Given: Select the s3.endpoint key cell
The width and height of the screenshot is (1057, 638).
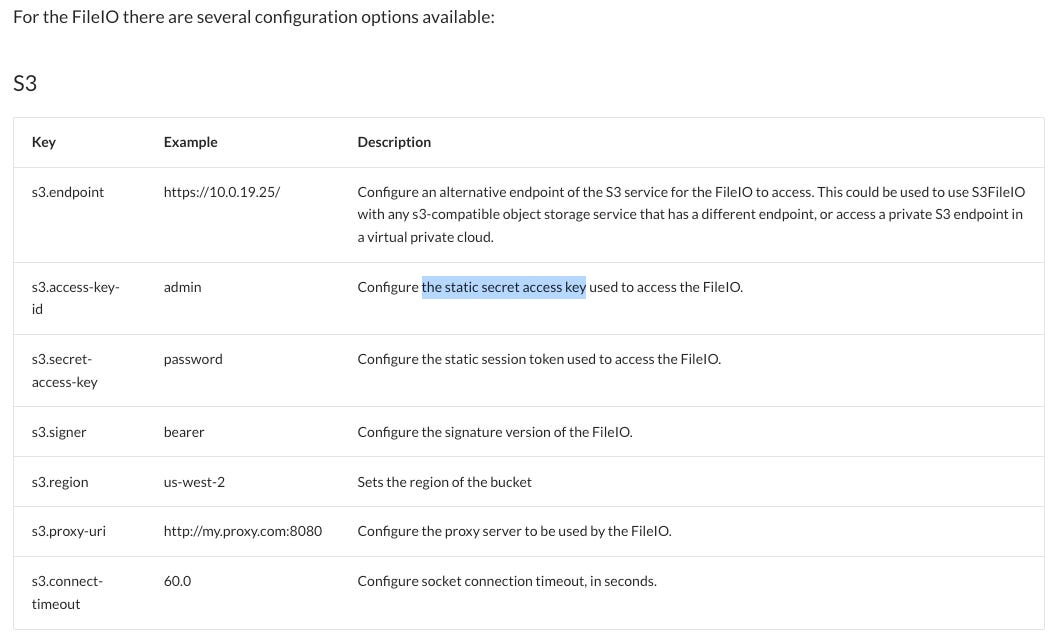Looking at the screenshot, I should [x=68, y=192].
